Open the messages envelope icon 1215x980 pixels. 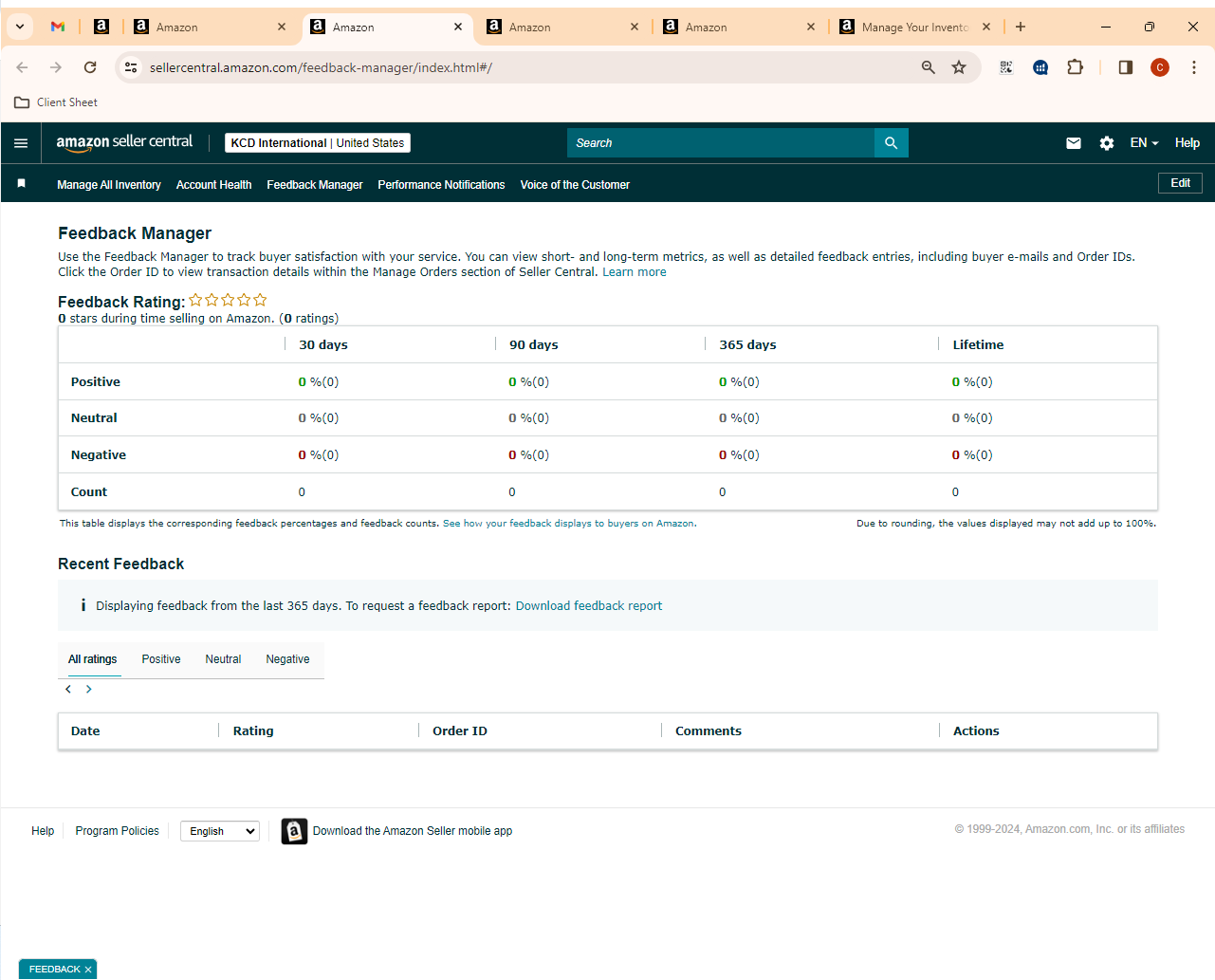pos(1074,143)
